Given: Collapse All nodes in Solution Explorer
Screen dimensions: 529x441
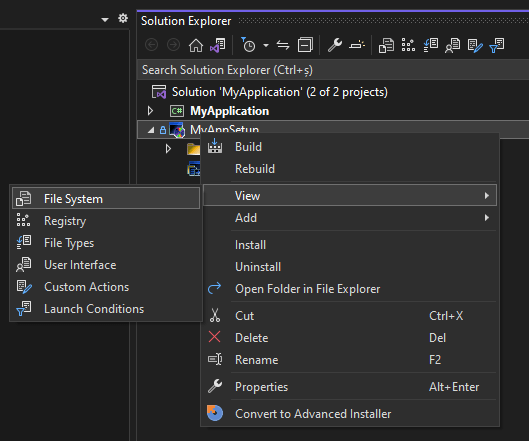Looking at the screenshot, I should pos(305,45).
